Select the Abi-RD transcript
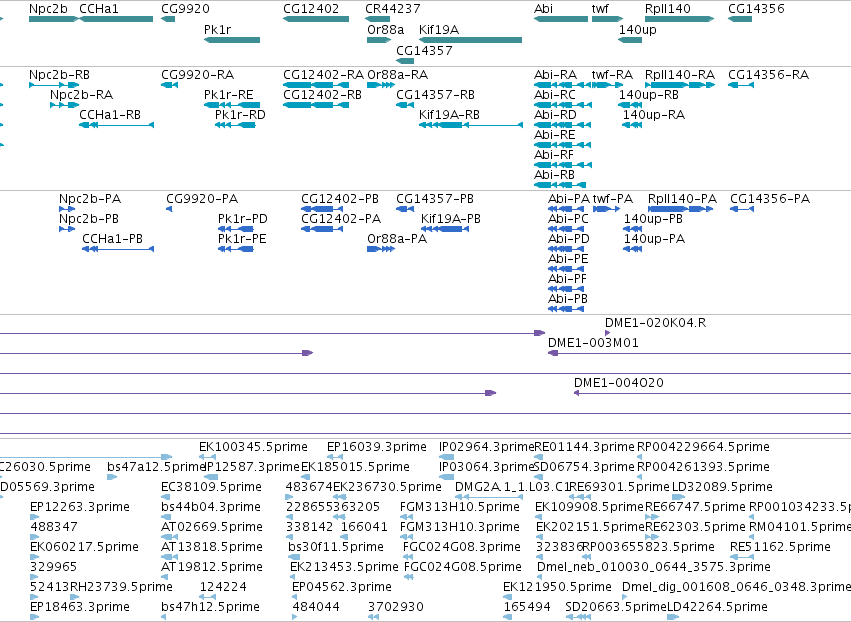Image resolution: width=851 pixels, height=622 pixels. pos(562,125)
